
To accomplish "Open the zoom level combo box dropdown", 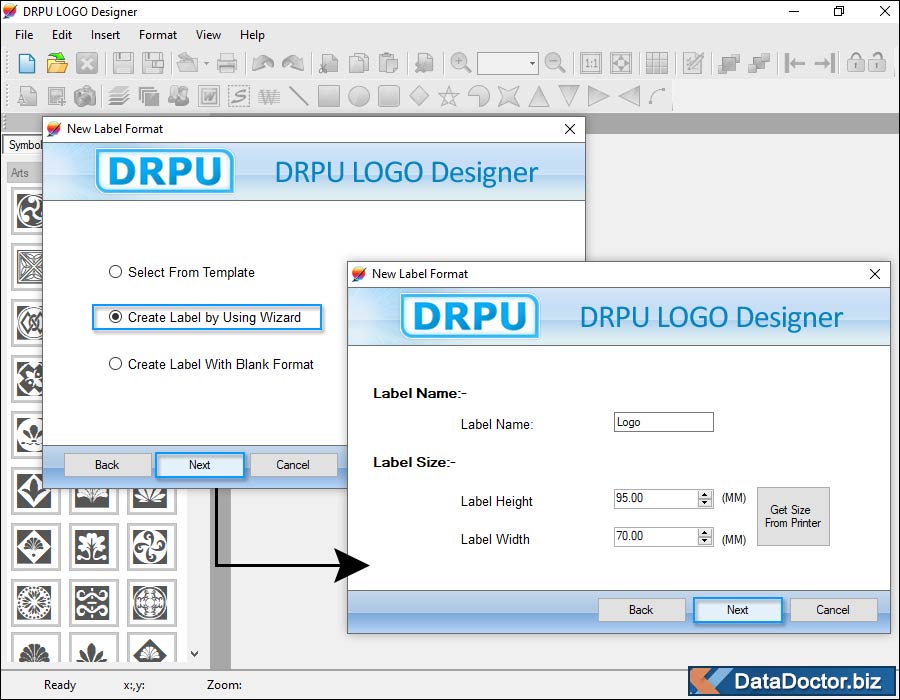I will 533,63.
